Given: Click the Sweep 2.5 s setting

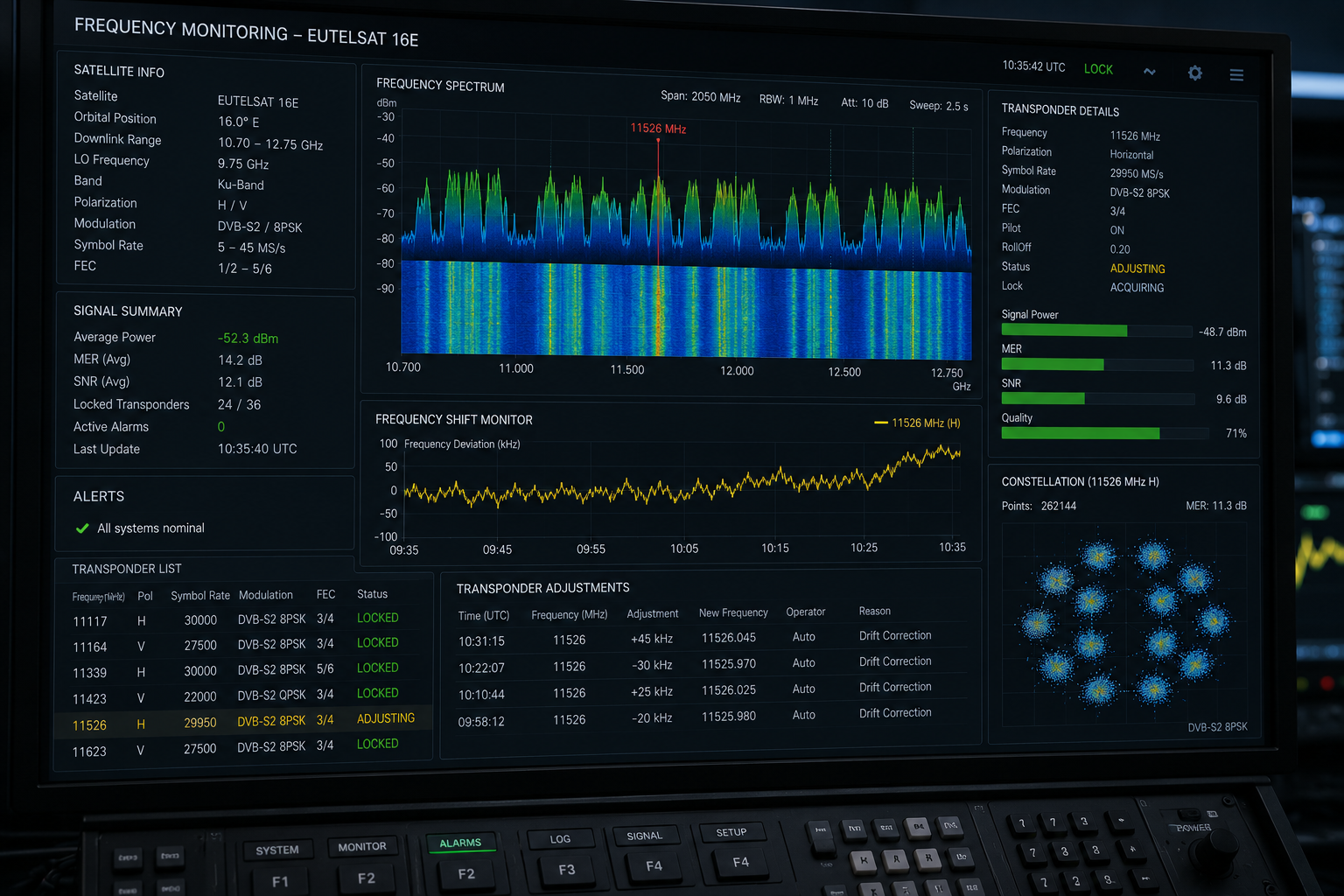Looking at the screenshot, I should click(x=938, y=106).
